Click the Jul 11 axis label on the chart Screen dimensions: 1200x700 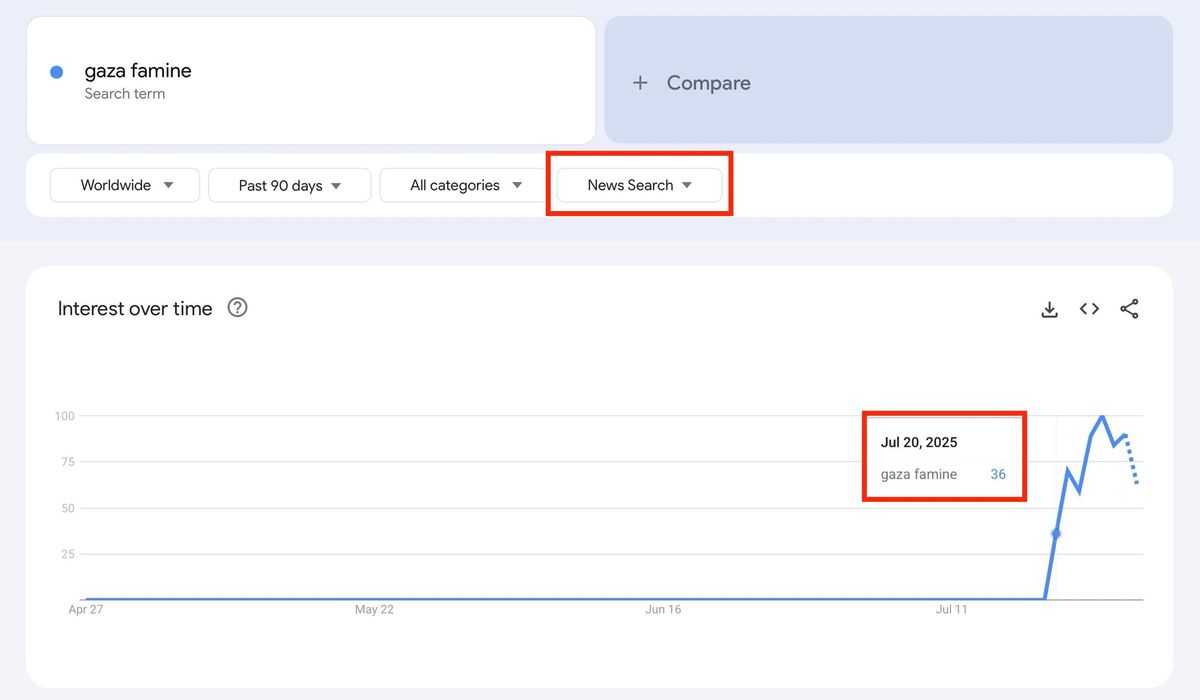point(952,609)
